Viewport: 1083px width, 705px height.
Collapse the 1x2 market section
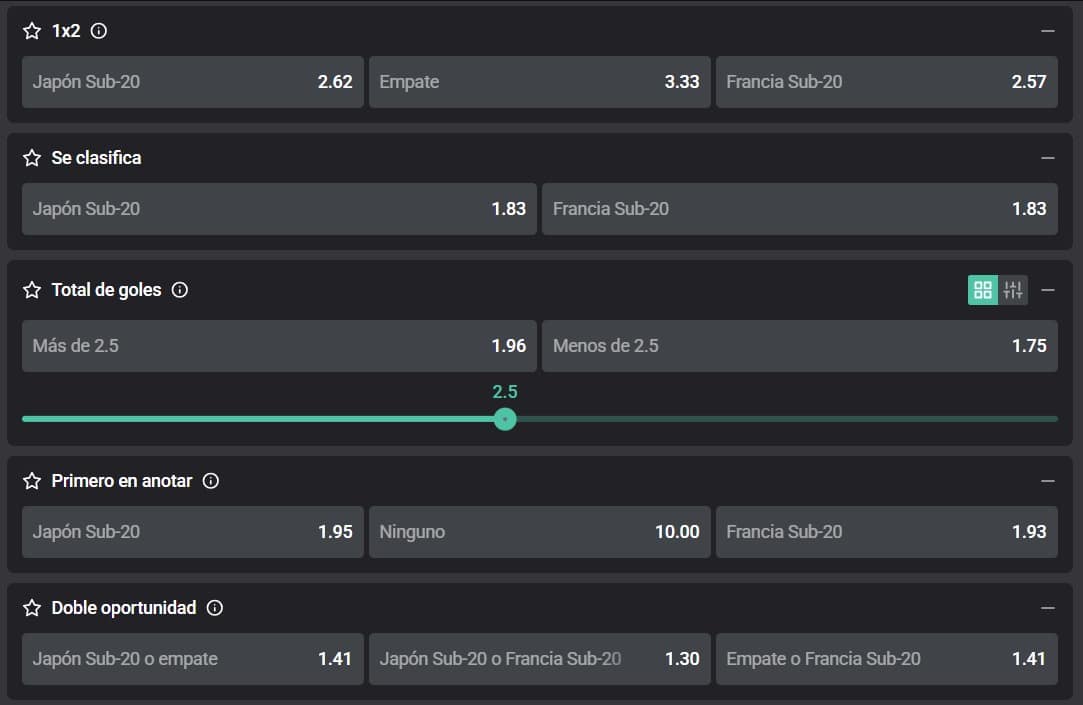coord(1048,31)
